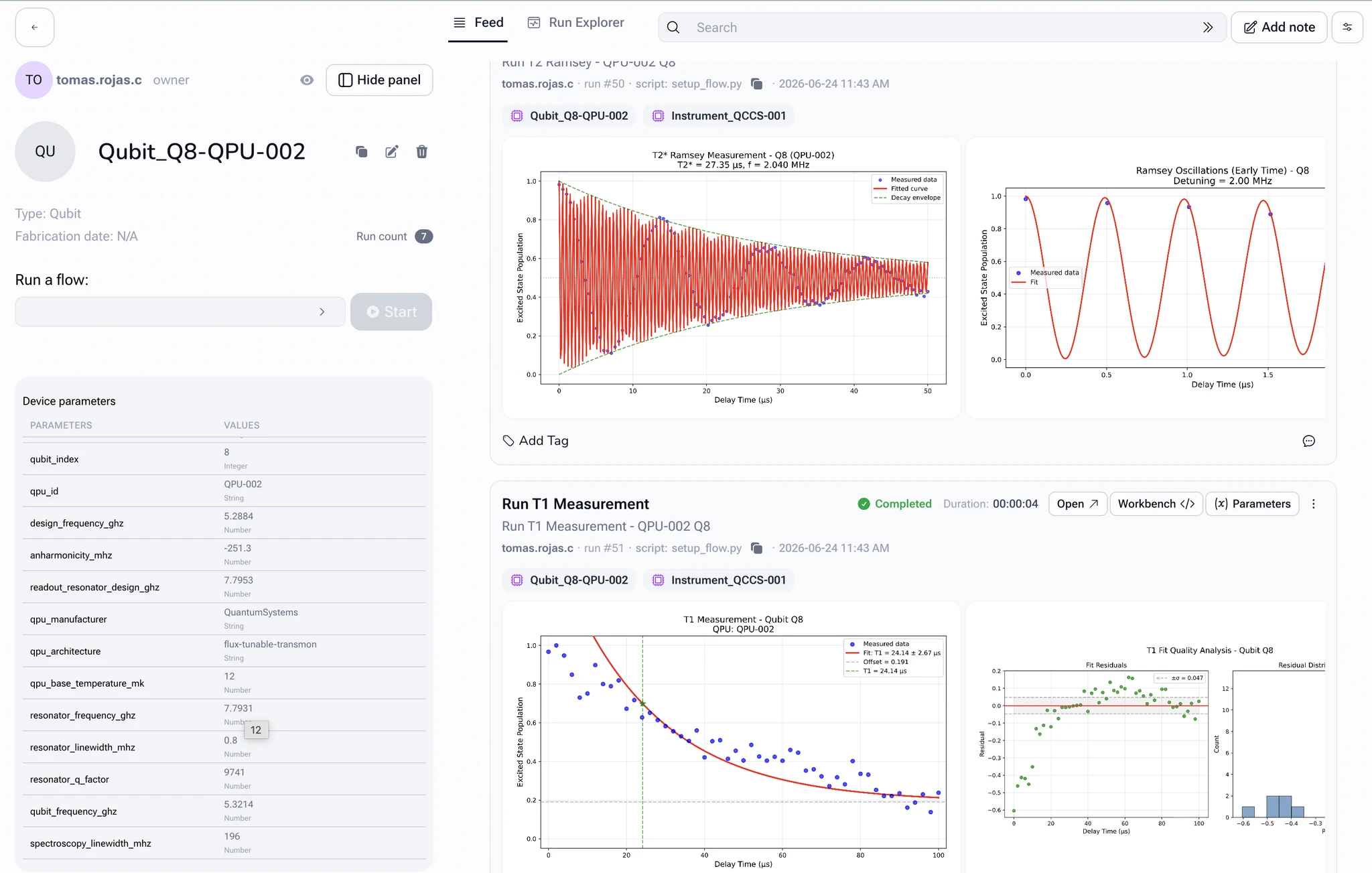
Task: Open the Ramsey Oscillations Early Time plot
Action: pos(1146,278)
